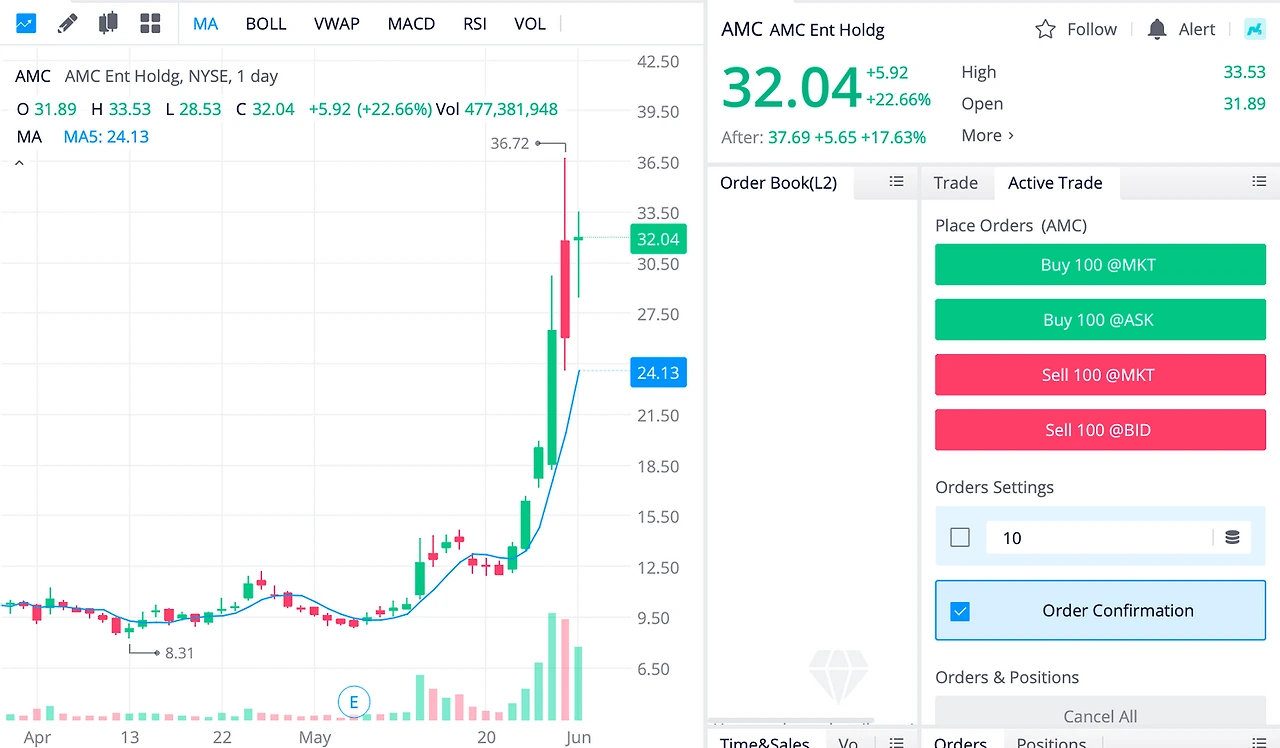Image resolution: width=1280 pixels, height=748 pixels.
Task: Show the MACD indicator
Action: tap(411, 23)
